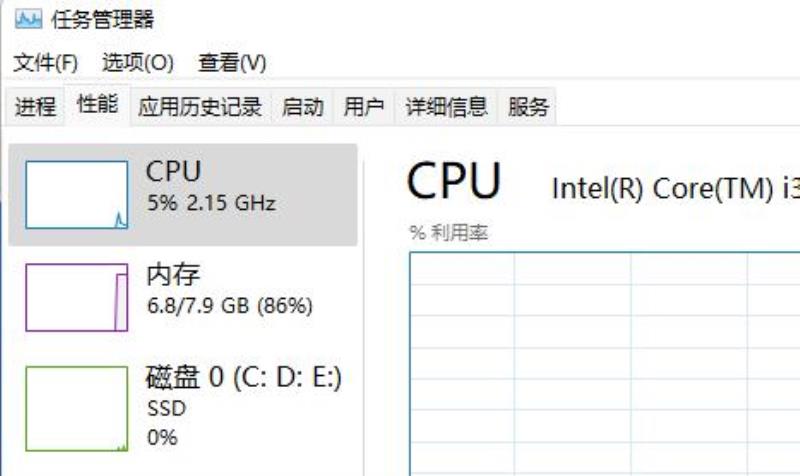The image size is (800, 476).
Task: Switch to the 用户 tab
Action: tap(364, 107)
